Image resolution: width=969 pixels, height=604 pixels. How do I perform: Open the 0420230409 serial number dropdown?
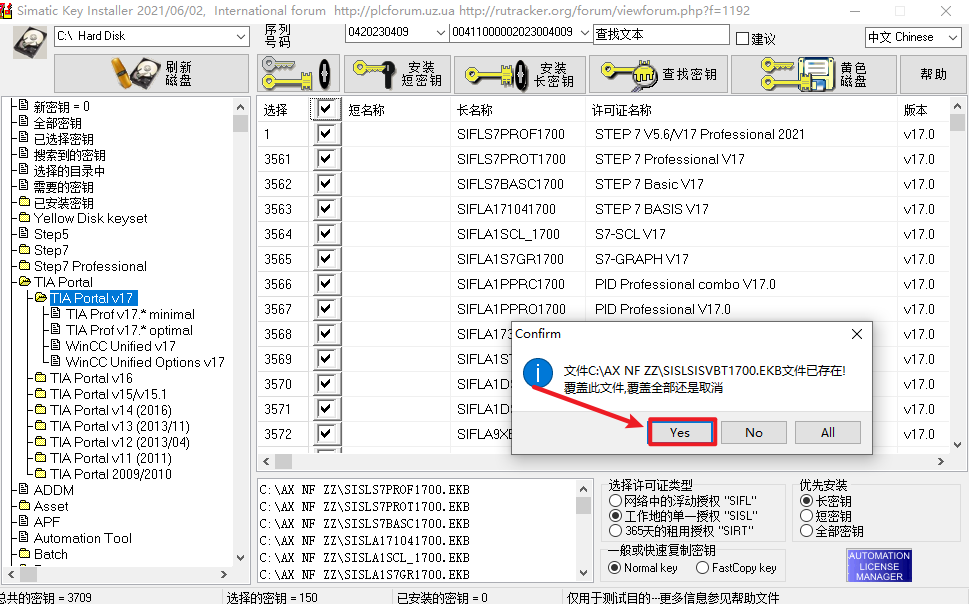(440, 33)
